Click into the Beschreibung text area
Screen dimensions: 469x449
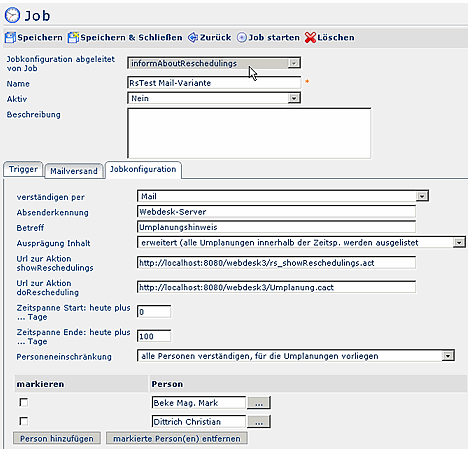point(249,133)
